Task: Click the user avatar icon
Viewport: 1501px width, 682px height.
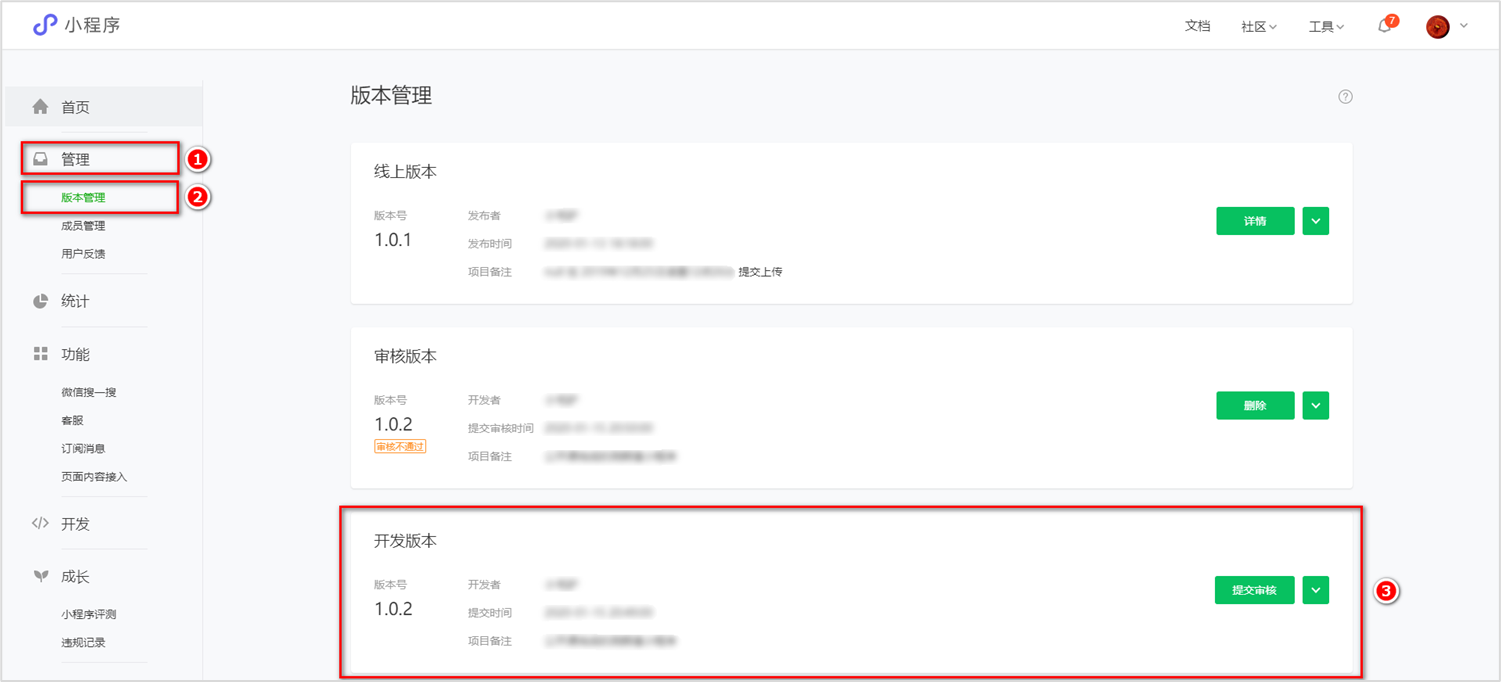Action: [x=1438, y=27]
